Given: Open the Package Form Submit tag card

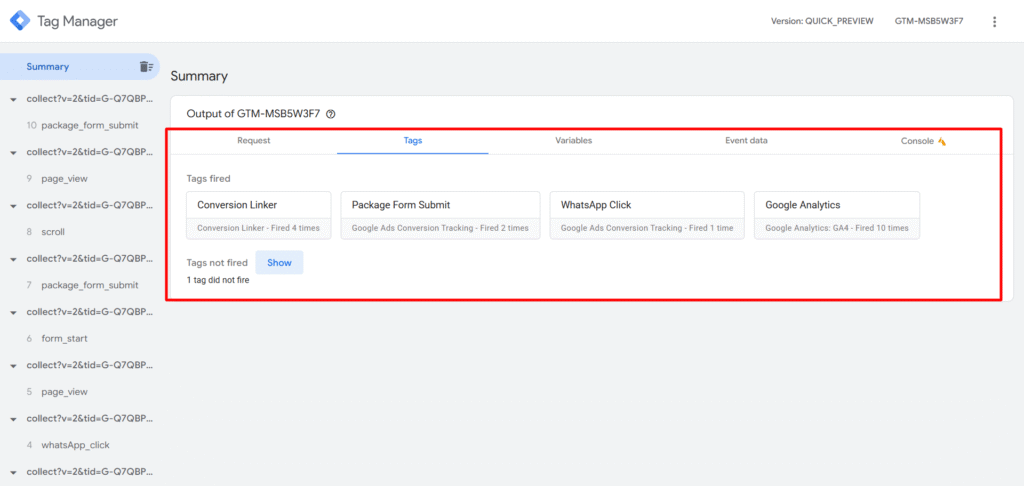Looking at the screenshot, I should click(x=440, y=215).
